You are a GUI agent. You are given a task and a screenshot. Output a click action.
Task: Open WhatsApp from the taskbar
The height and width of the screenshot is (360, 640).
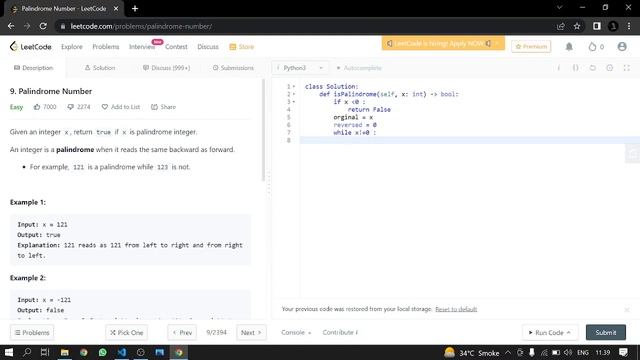click(x=102, y=352)
